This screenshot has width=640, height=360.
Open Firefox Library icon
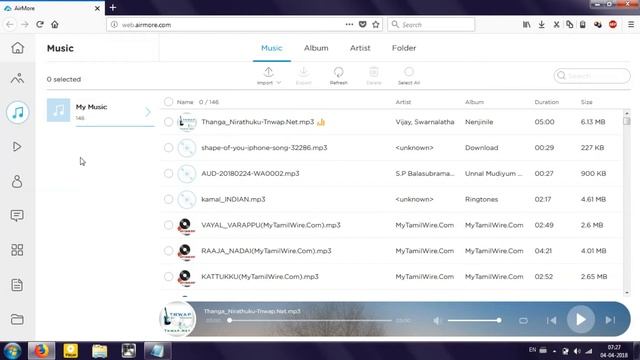[x=527, y=24]
